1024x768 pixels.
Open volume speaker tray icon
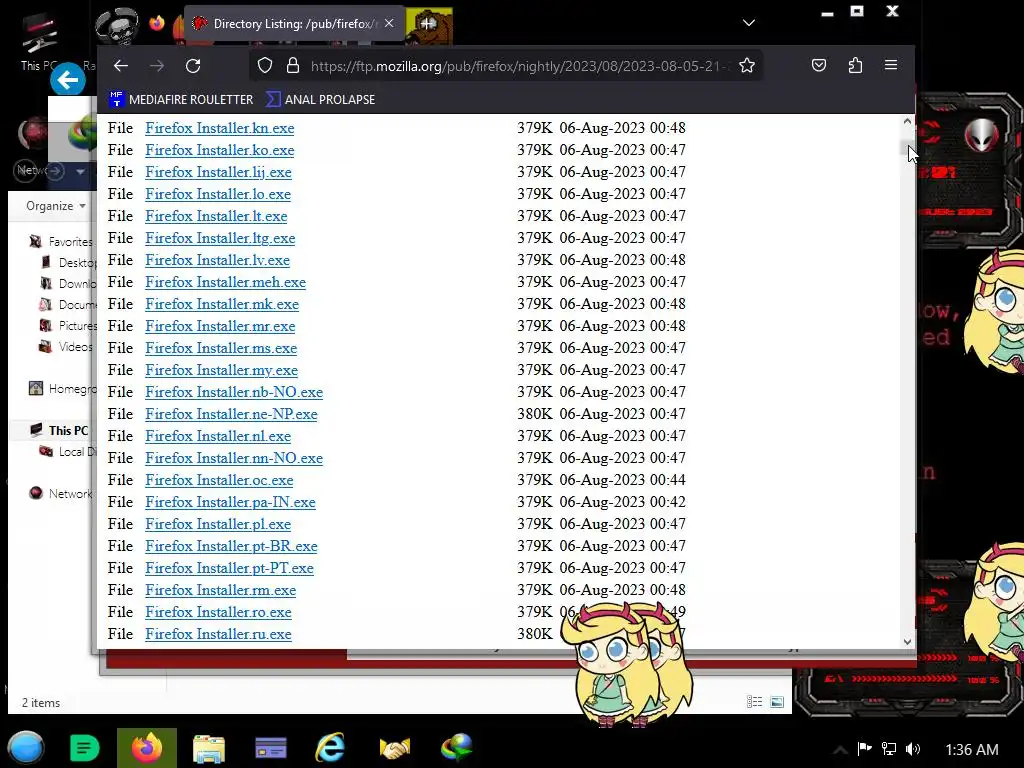coord(913,749)
